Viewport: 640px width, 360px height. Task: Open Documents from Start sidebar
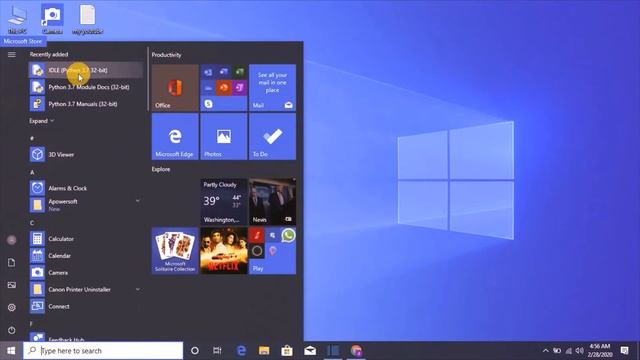pyautogui.click(x=11, y=262)
